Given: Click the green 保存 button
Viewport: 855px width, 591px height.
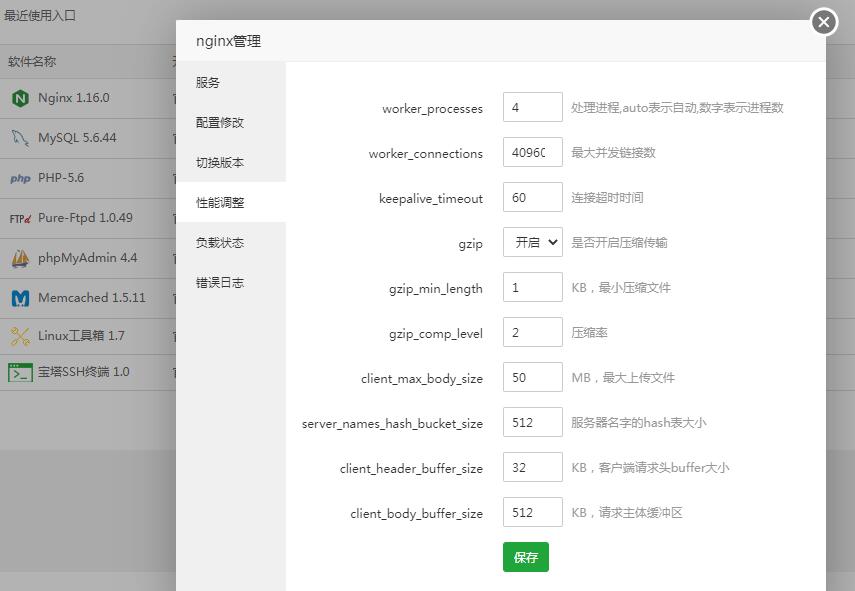Looking at the screenshot, I should [526, 557].
